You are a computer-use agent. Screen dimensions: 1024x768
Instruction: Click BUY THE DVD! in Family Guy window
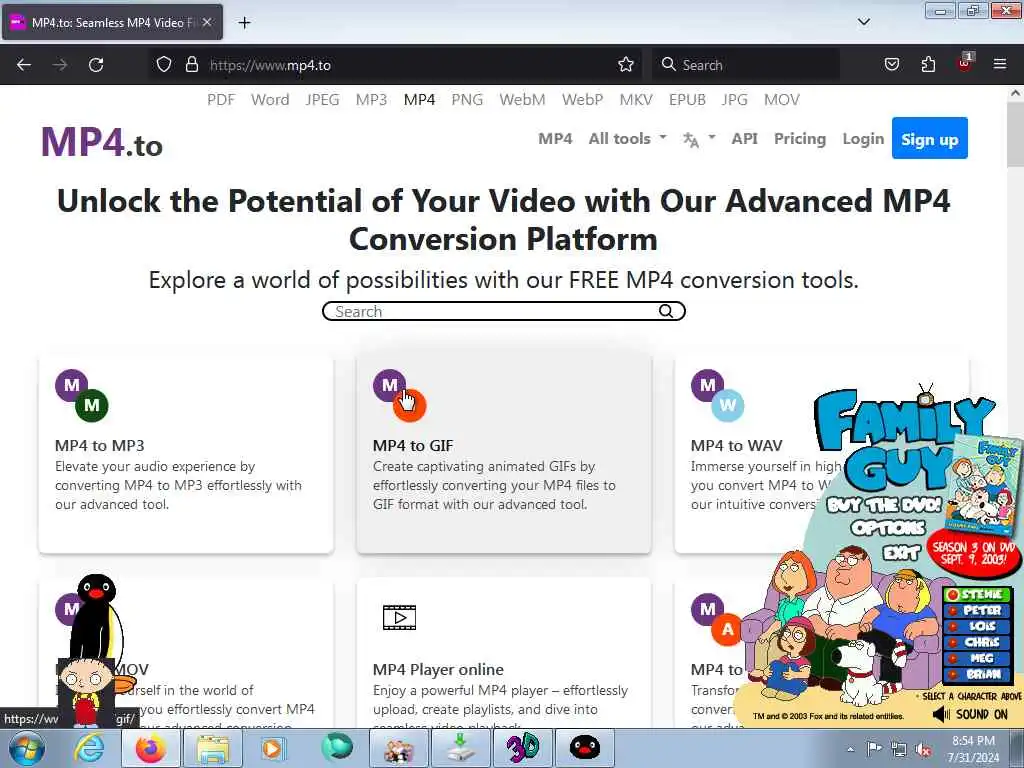884,505
